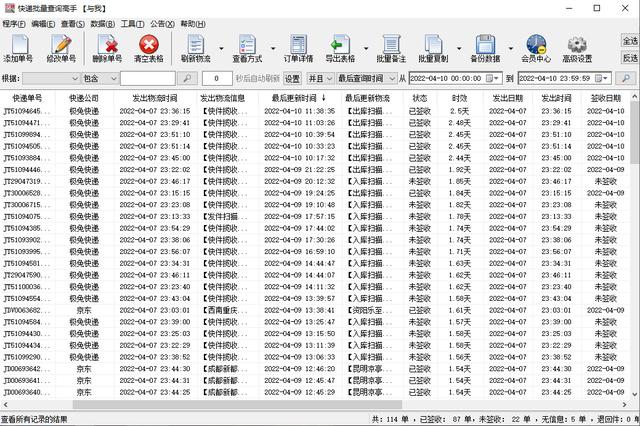Click the horizontal scrollbar thumb
This screenshot has width=640, height=426.
point(237,405)
